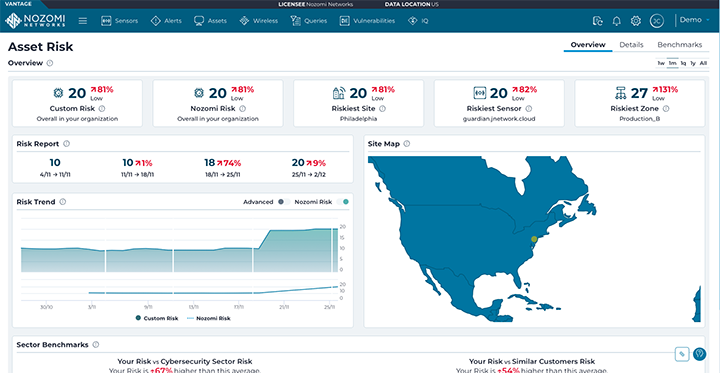Click the notifications bell icon
The height and width of the screenshot is (373, 720).
click(617, 21)
